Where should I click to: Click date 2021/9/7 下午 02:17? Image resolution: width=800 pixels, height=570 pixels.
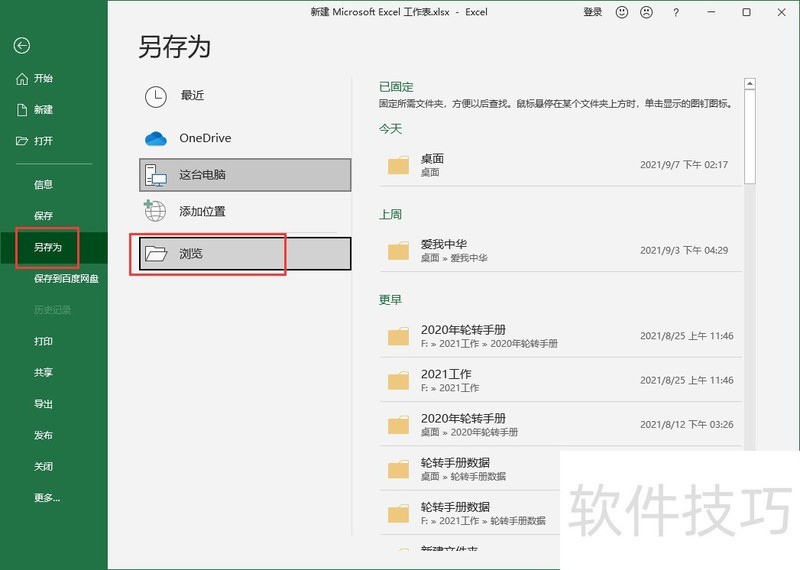tap(684, 165)
